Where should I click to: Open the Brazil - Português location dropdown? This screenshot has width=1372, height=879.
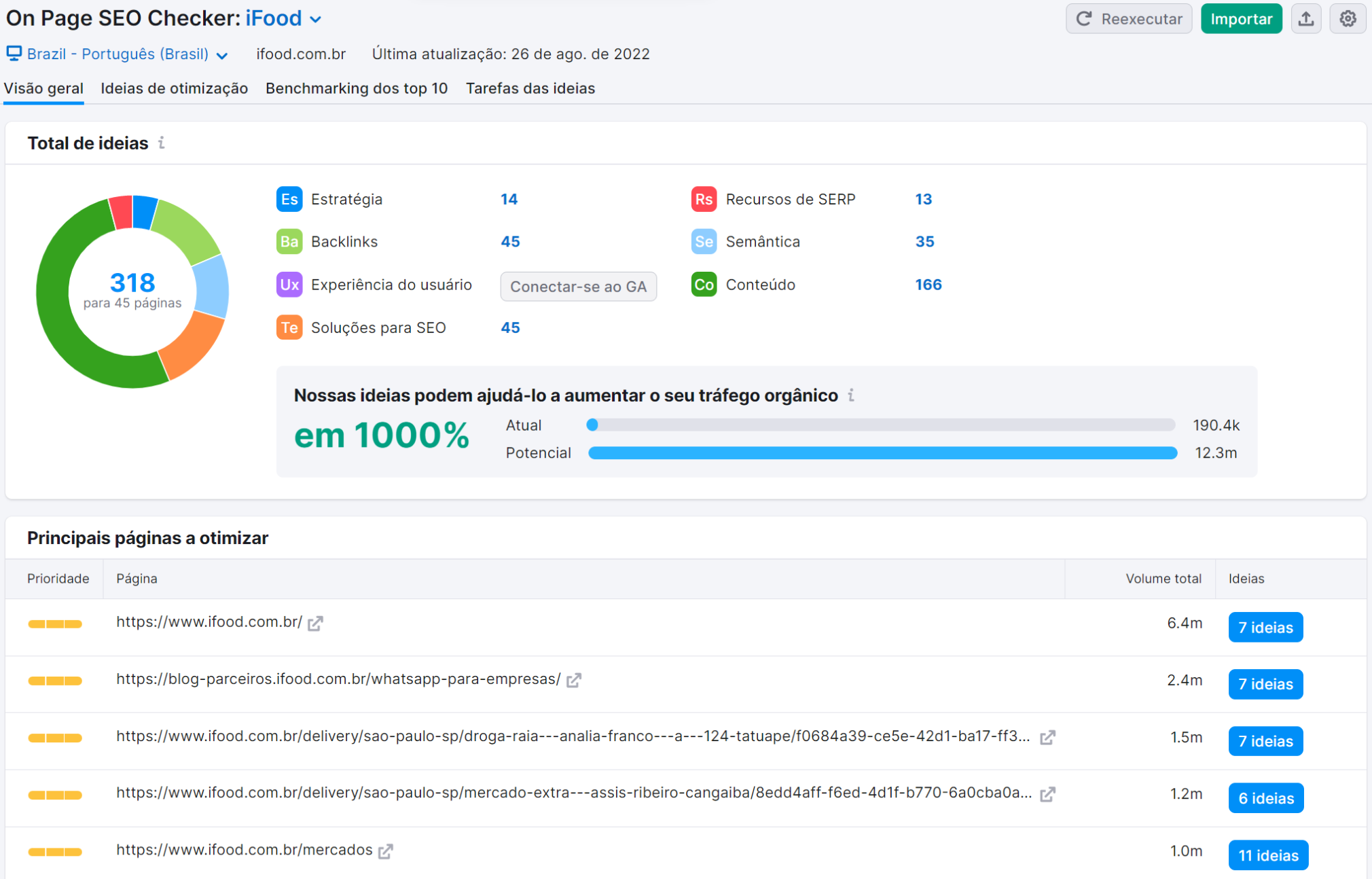pyautogui.click(x=222, y=54)
